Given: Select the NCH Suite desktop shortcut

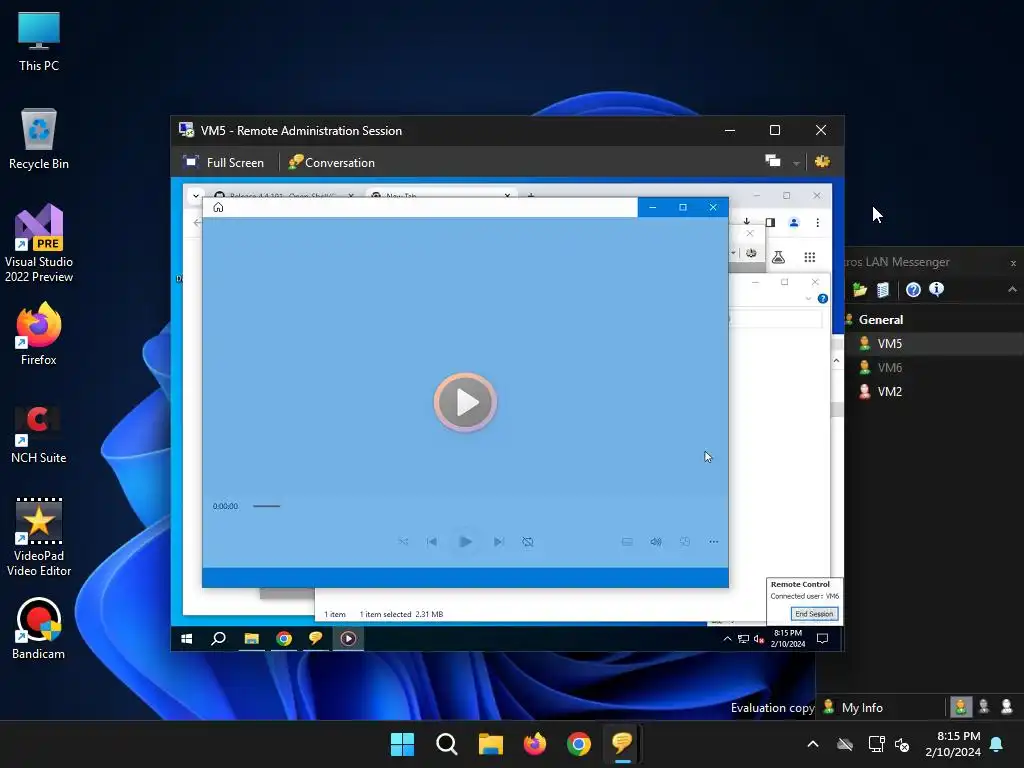Looking at the screenshot, I should point(39,434).
